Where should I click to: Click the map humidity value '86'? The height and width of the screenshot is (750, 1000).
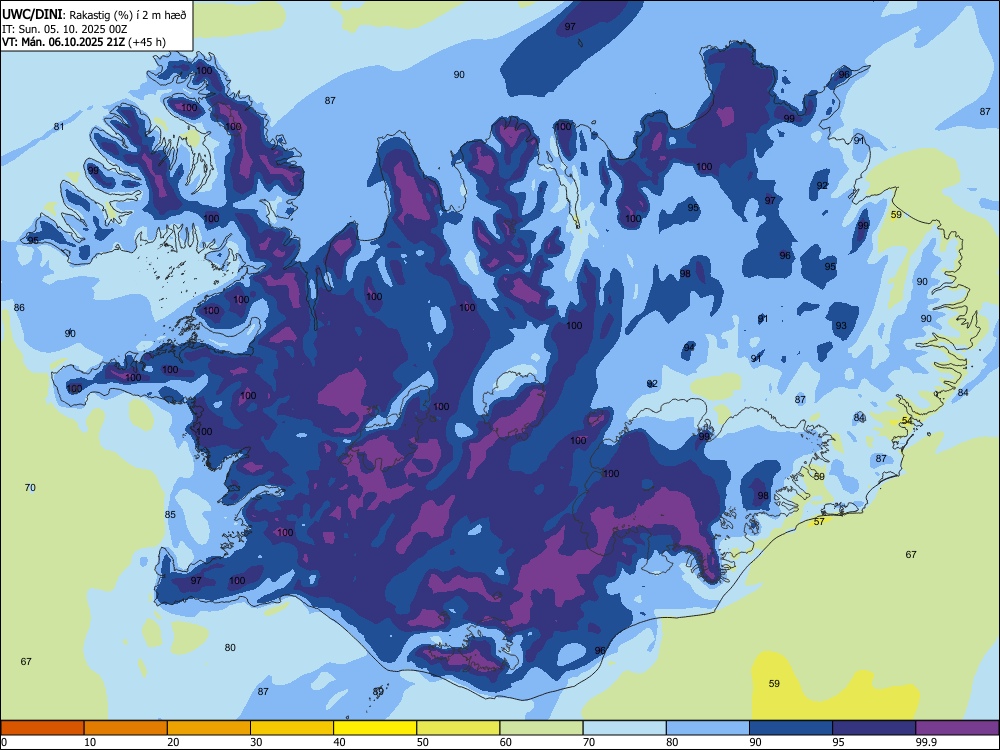point(19,307)
